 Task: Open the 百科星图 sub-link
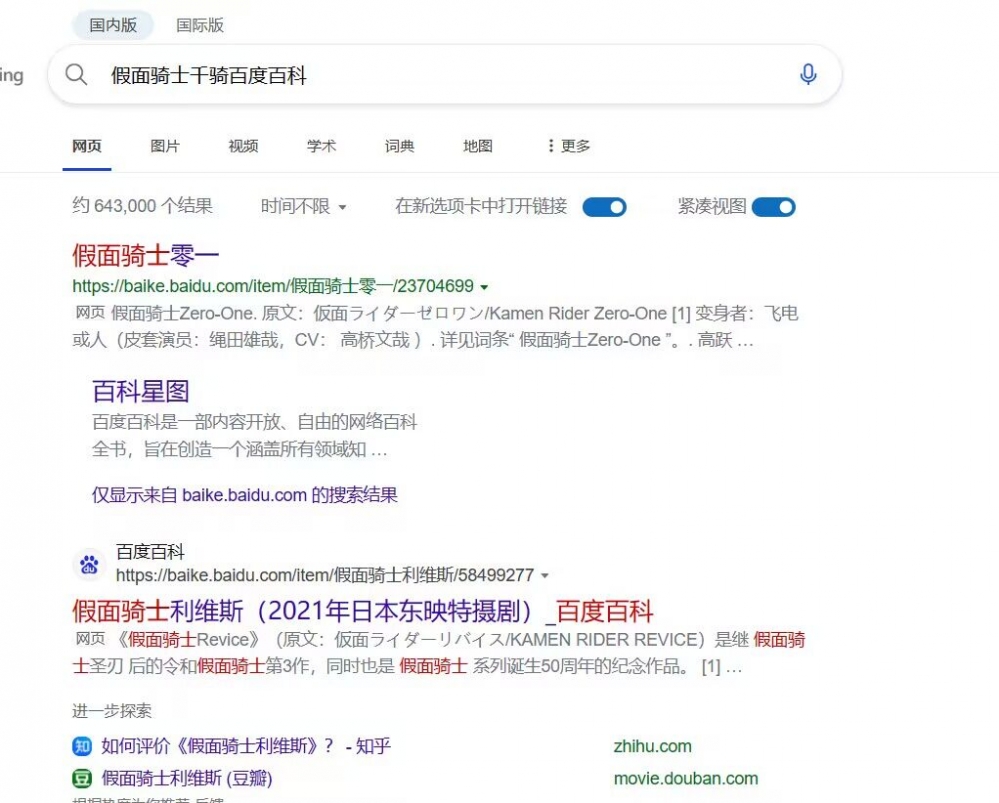pos(141,391)
